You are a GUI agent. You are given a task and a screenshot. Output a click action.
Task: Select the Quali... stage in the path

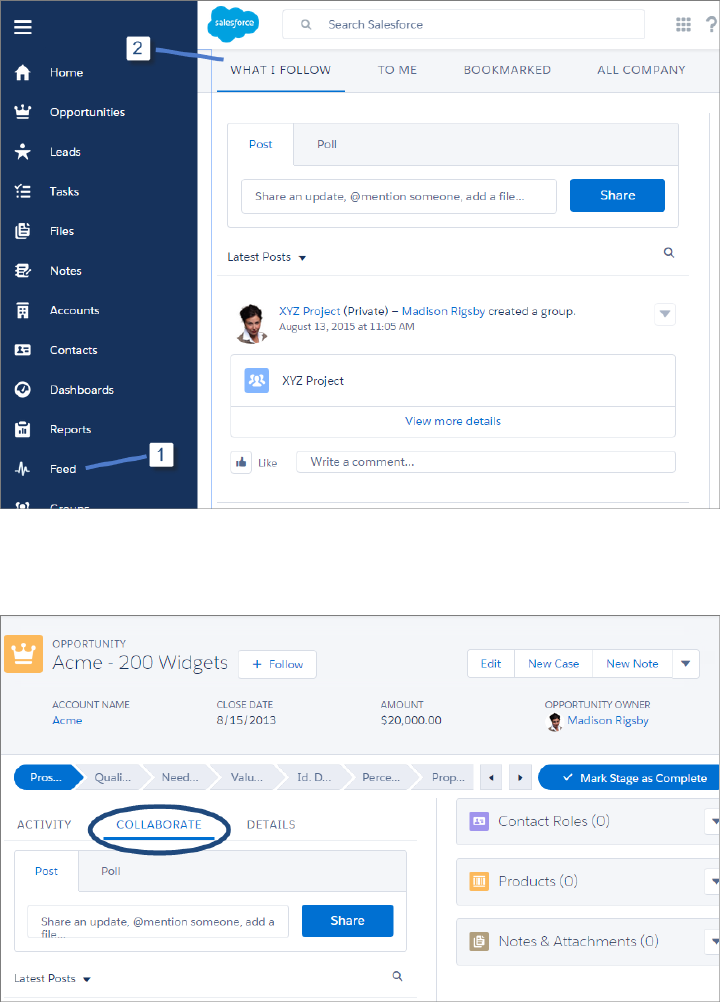pyautogui.click(x=112, y=778)
